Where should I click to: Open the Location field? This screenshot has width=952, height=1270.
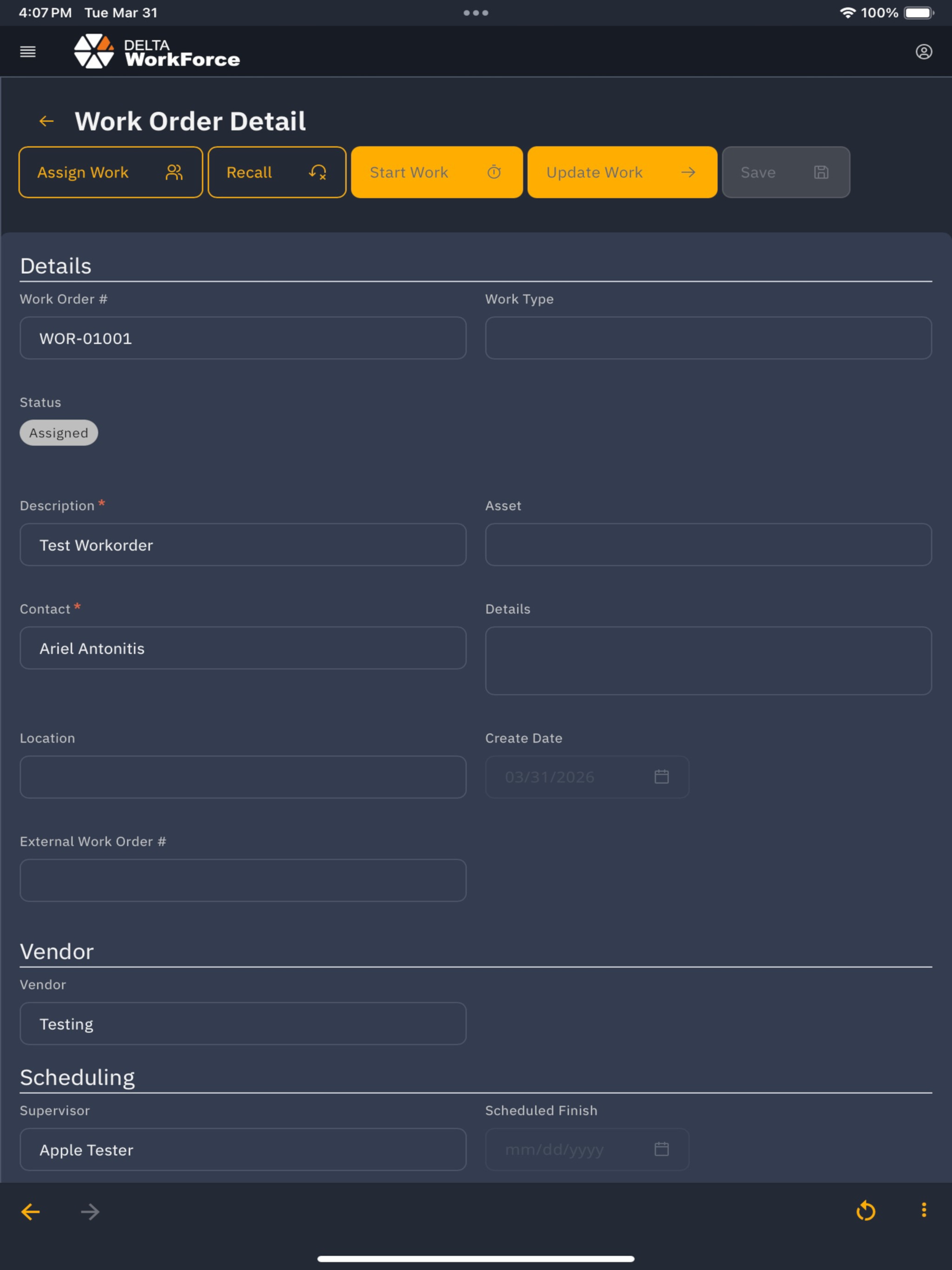click(243, 777)
